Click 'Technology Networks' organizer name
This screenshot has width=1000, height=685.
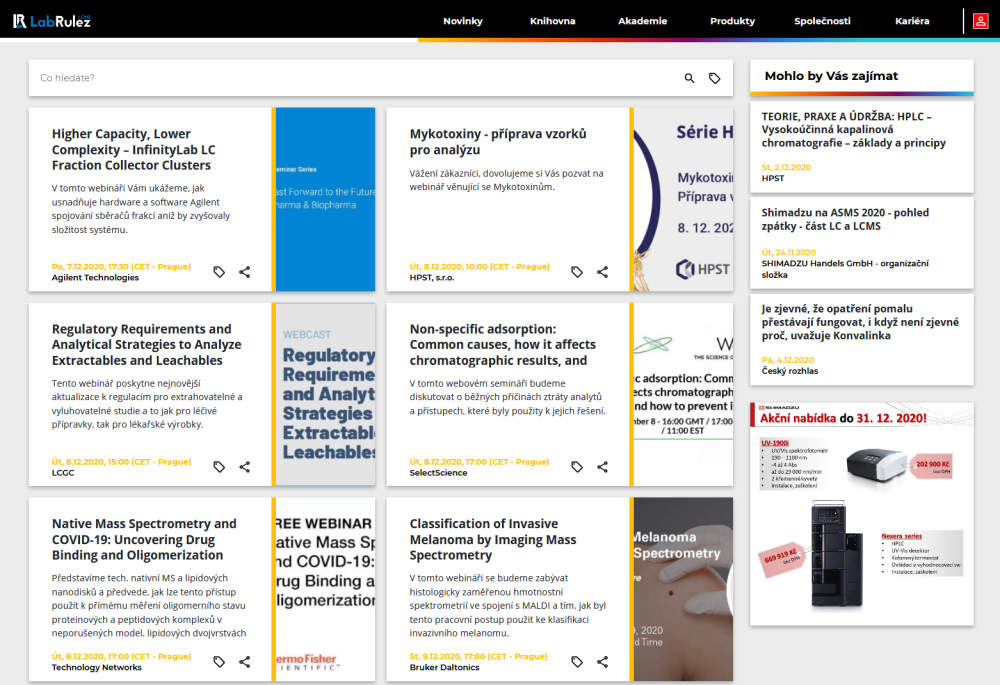96,667
